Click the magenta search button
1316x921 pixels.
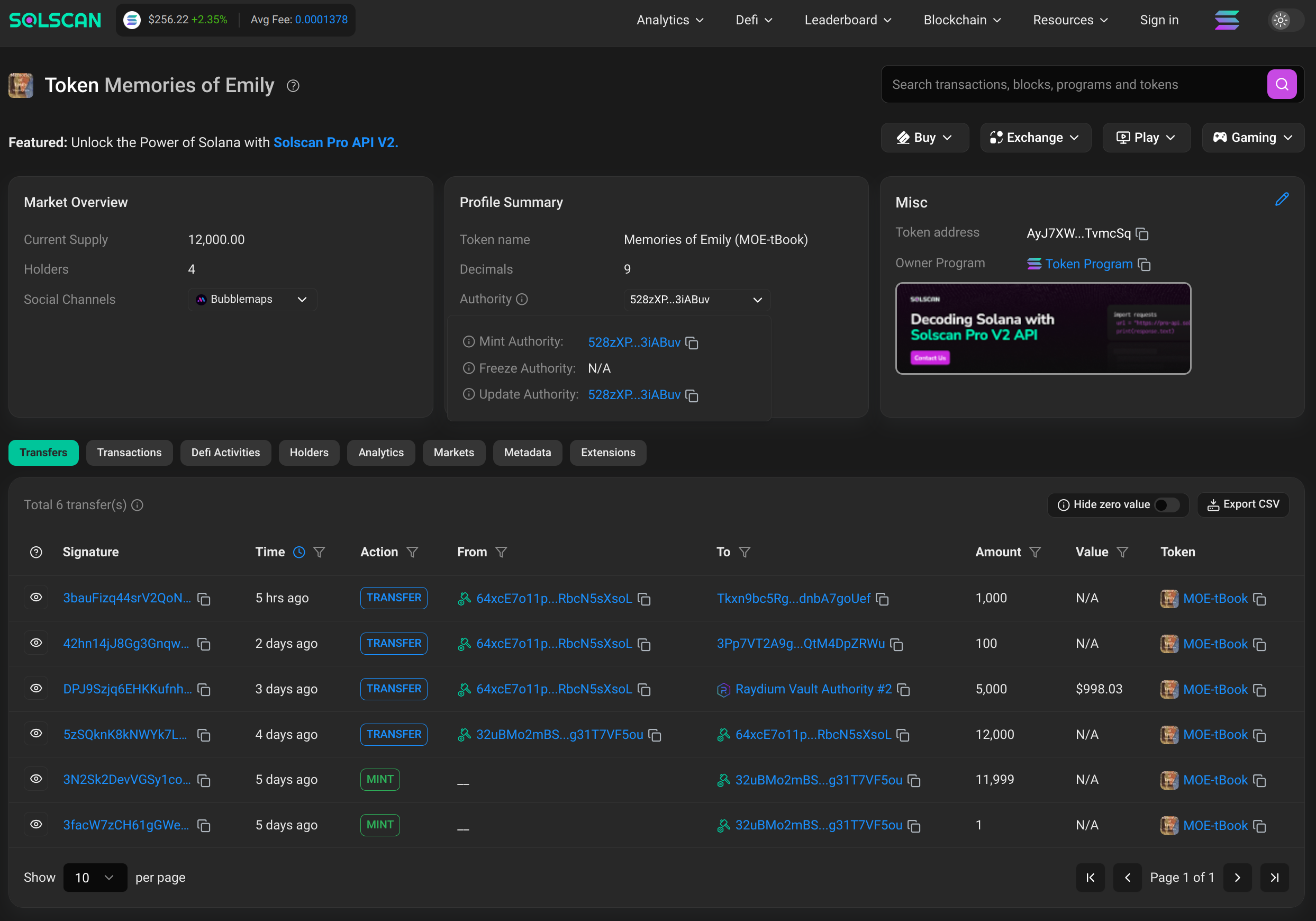point(1282,84)
